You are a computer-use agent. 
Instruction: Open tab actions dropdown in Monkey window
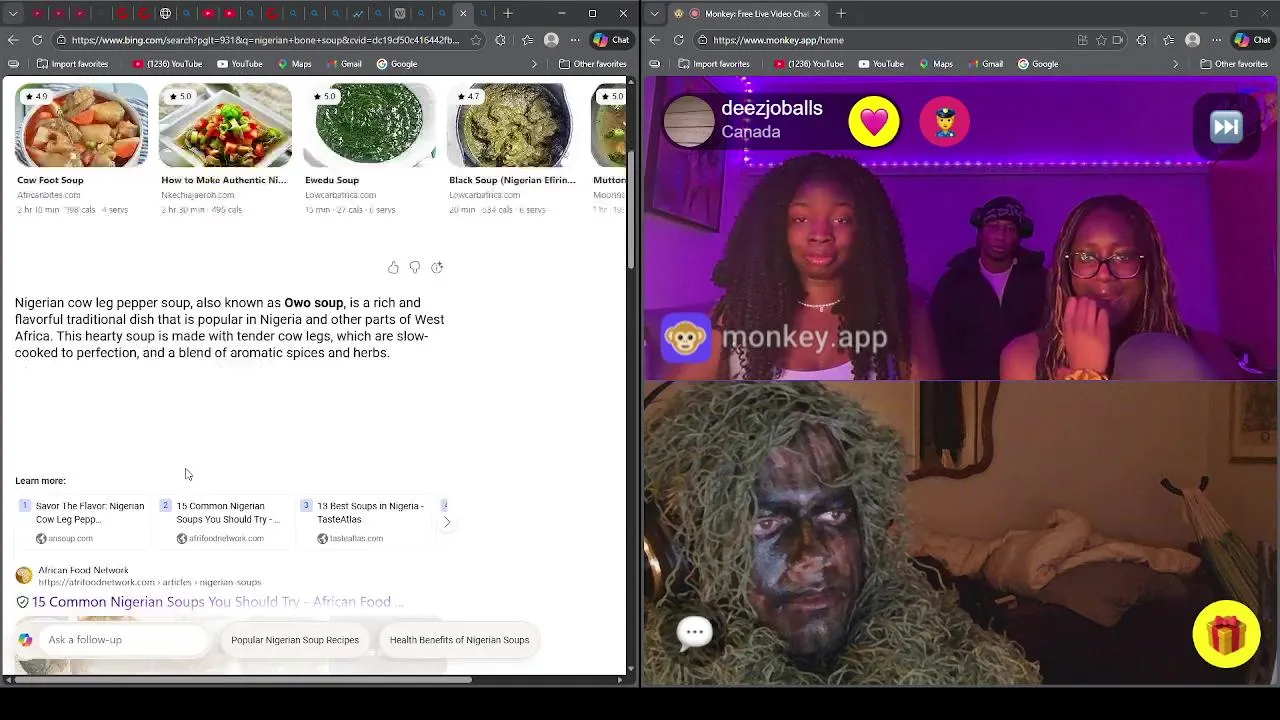point(655,13)
